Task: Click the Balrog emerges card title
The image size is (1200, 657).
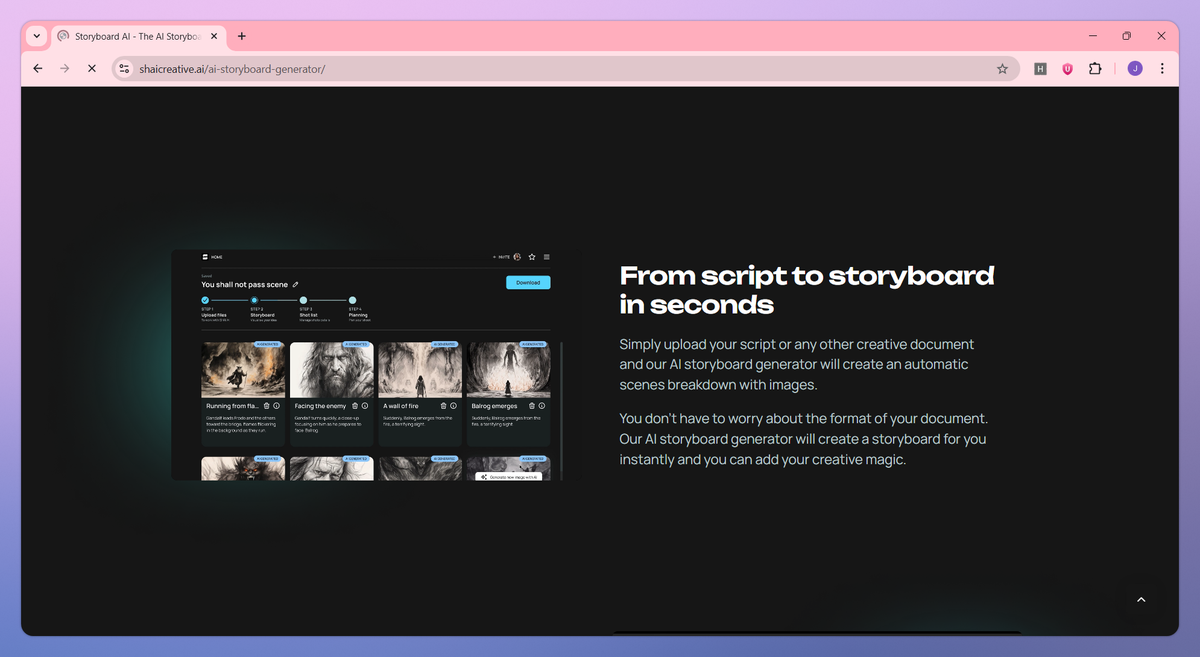Action: tap(494, 406)
